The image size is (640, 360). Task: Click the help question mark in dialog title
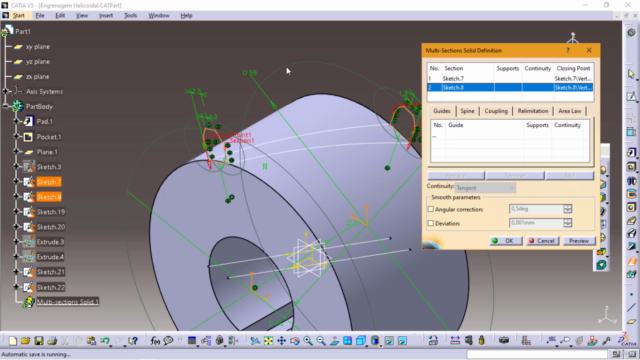tap(568, 50)
